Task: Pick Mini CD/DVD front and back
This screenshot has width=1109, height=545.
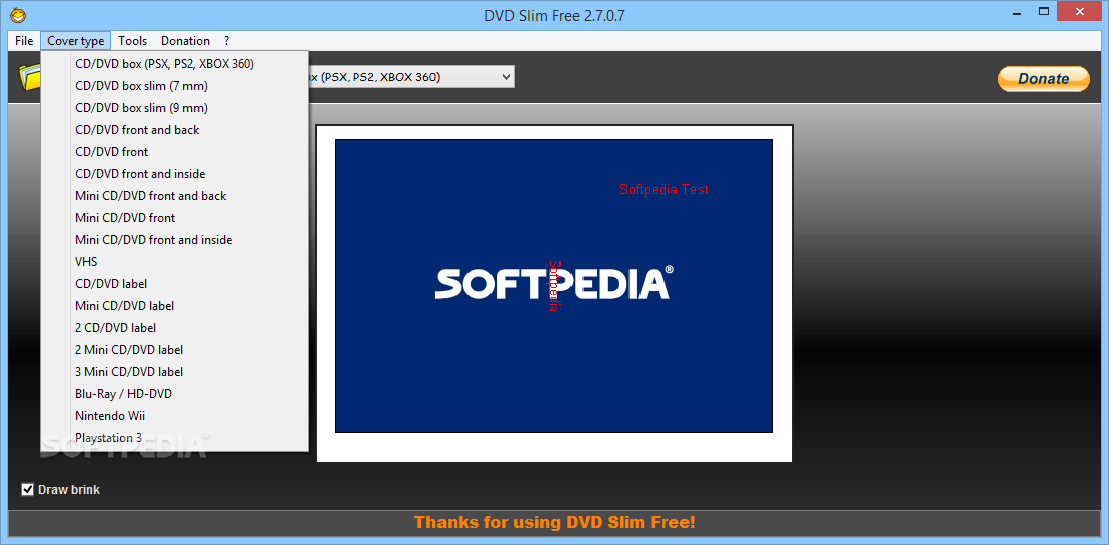Action: (175, 195)
